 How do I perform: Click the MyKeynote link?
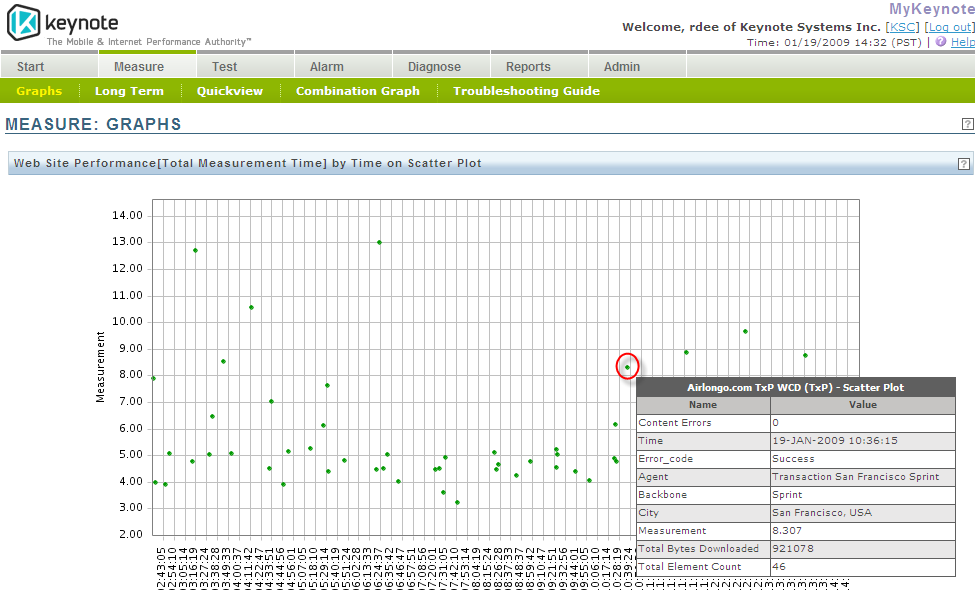tap(931, 9)
